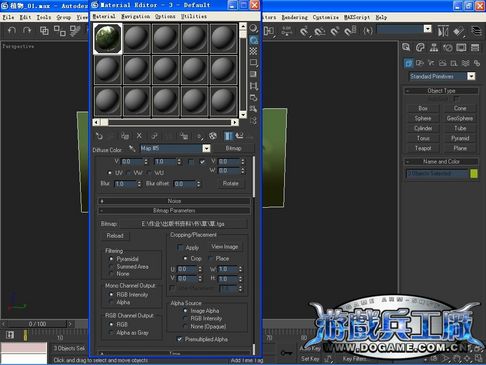Open the Options menu in Material Editor
This screenshot has width=486, height=365.
[x=165, y=16]
